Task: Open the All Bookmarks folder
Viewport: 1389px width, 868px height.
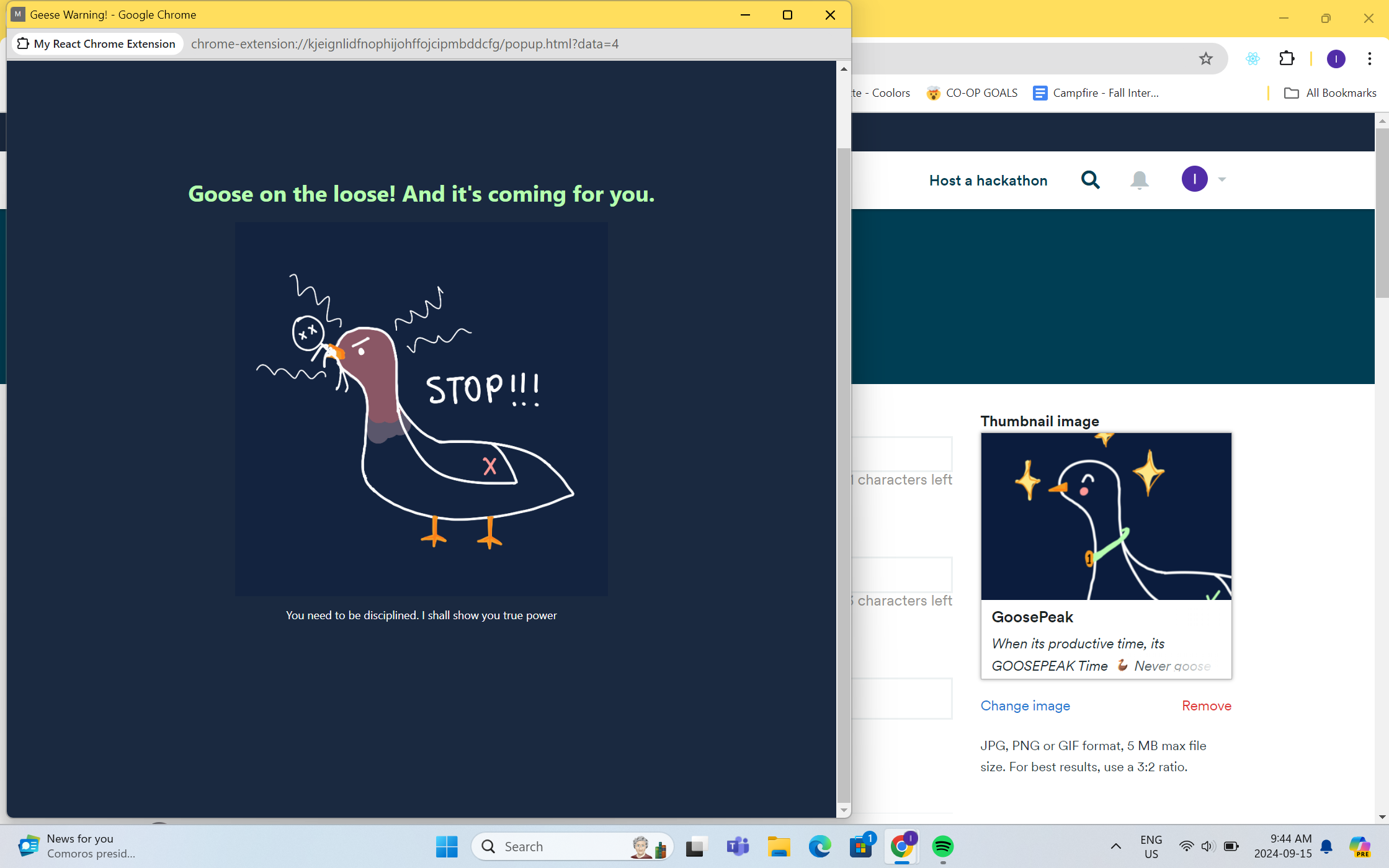Action: [1330, 93]
